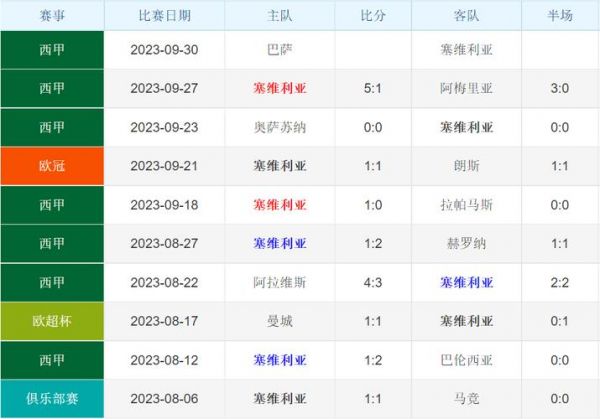600x419 pixels.
Task: Open the 欧超杯 competition cell
Action: click(x=52, y=321)
